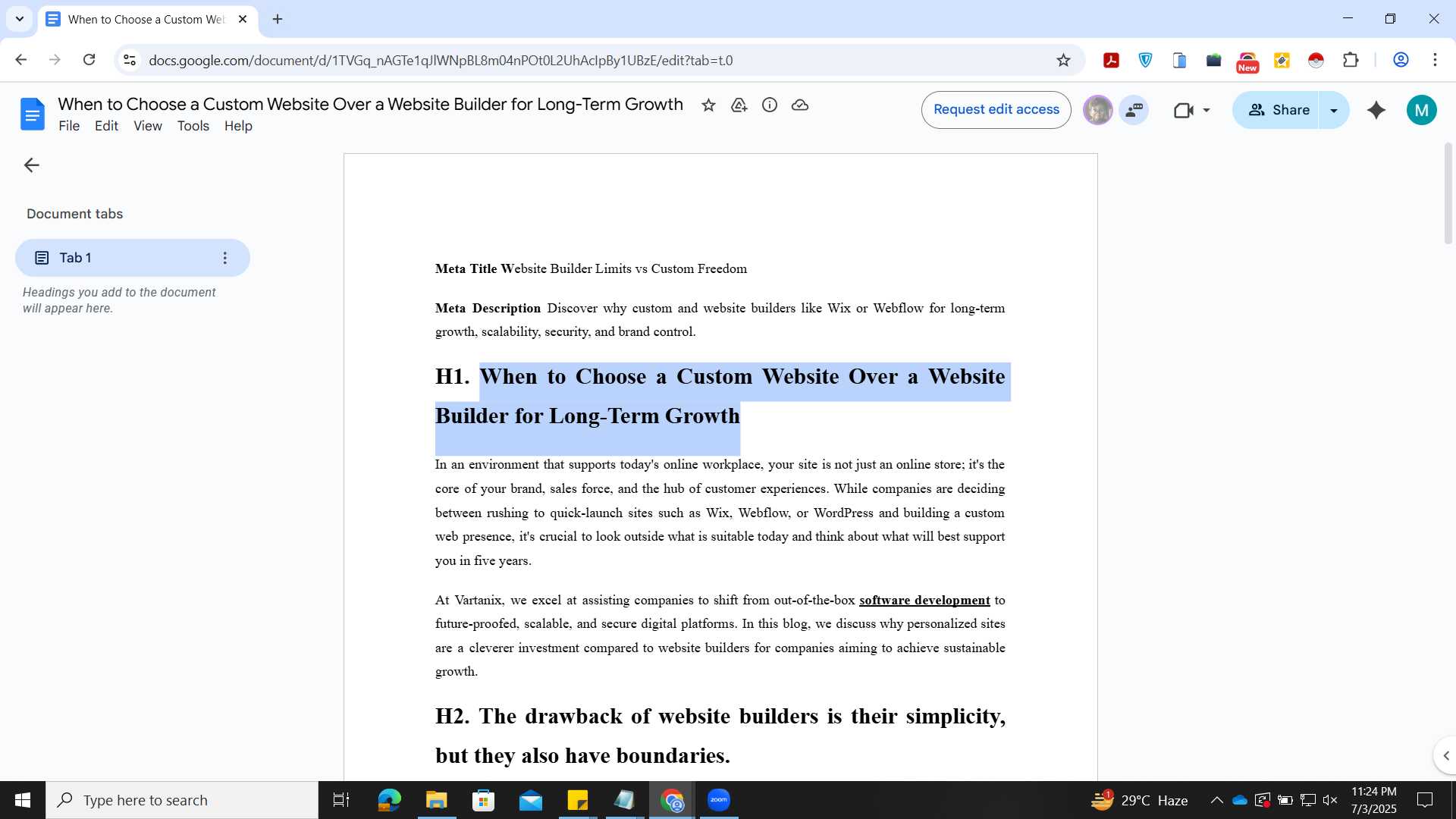Click the Meta Title line text
Screen dimensions: 1456x819
(x=591, y=269)
